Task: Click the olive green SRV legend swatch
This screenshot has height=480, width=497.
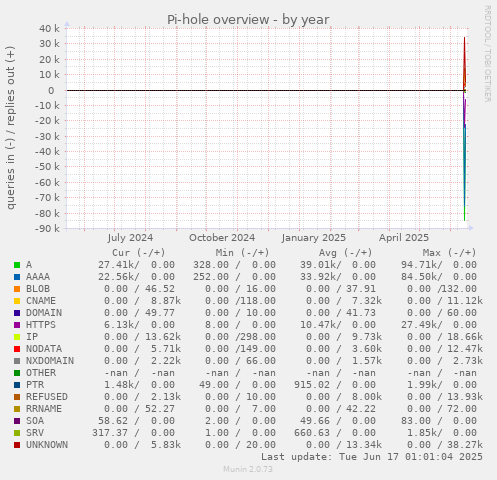Action: pos(17,433)
